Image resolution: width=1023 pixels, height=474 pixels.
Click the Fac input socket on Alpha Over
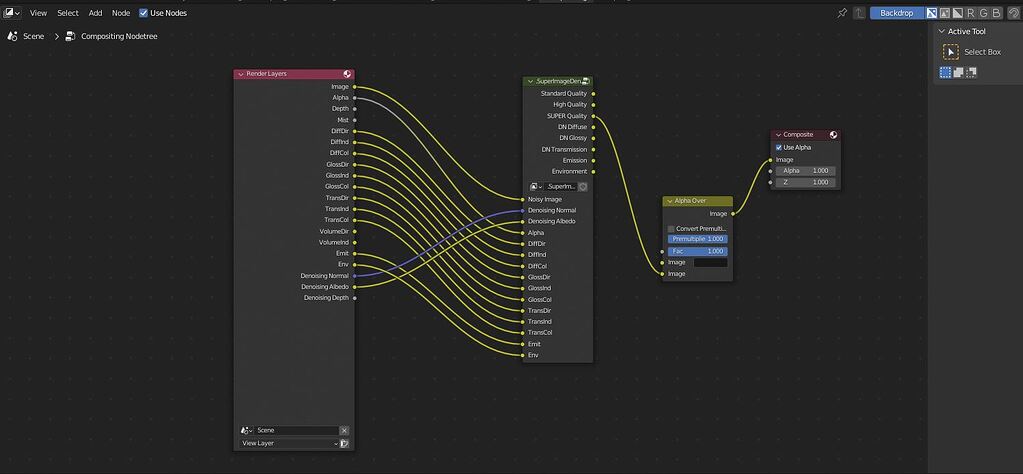click(x=662, y=251)
